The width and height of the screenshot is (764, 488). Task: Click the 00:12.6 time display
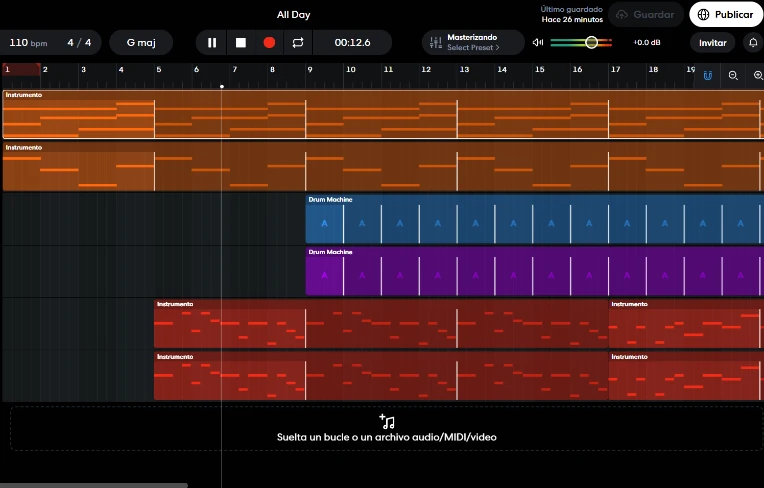point(352,43)
